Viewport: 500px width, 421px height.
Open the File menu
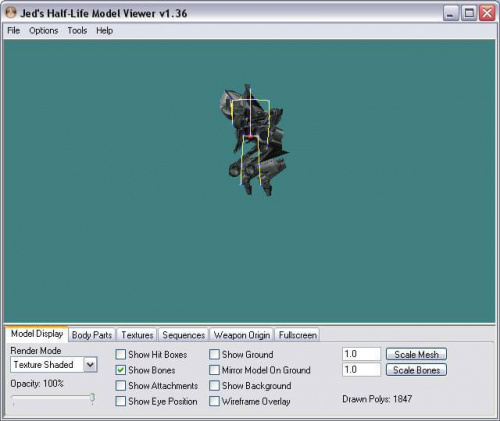click(x=14, y=31)
